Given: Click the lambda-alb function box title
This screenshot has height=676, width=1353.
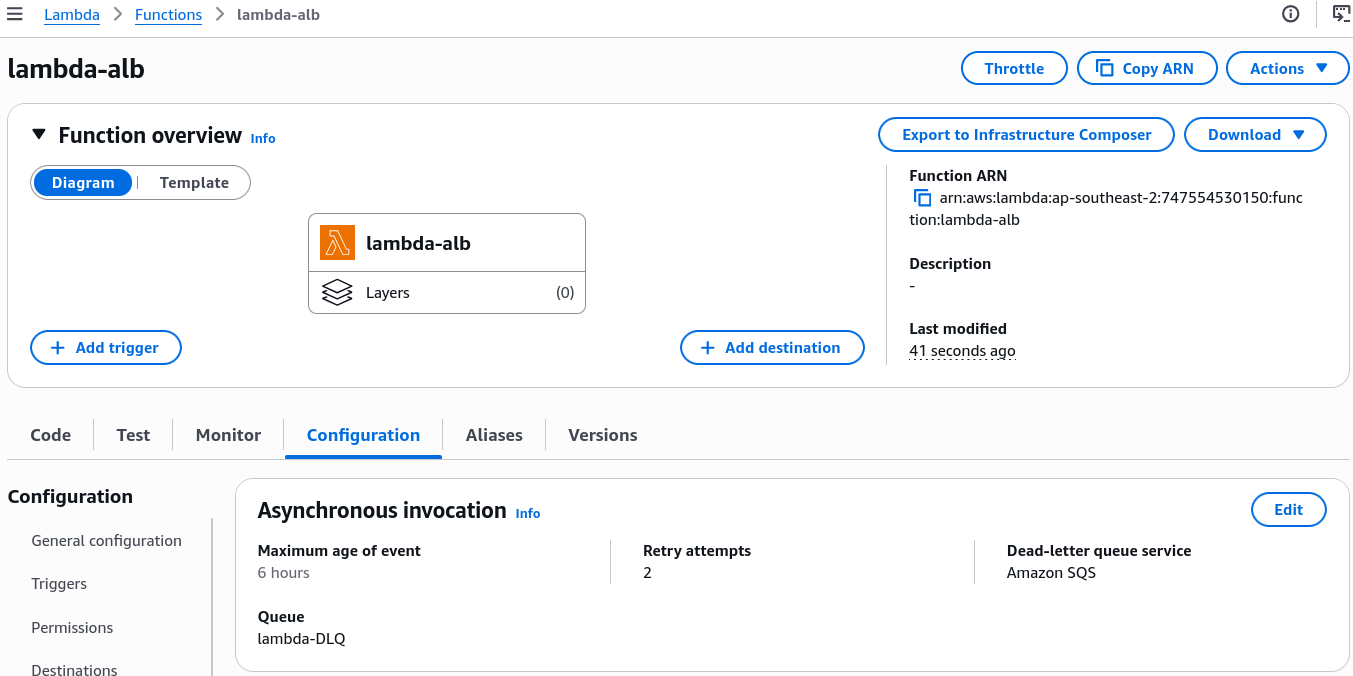Looking at the screenshot, I should point(418,243).
